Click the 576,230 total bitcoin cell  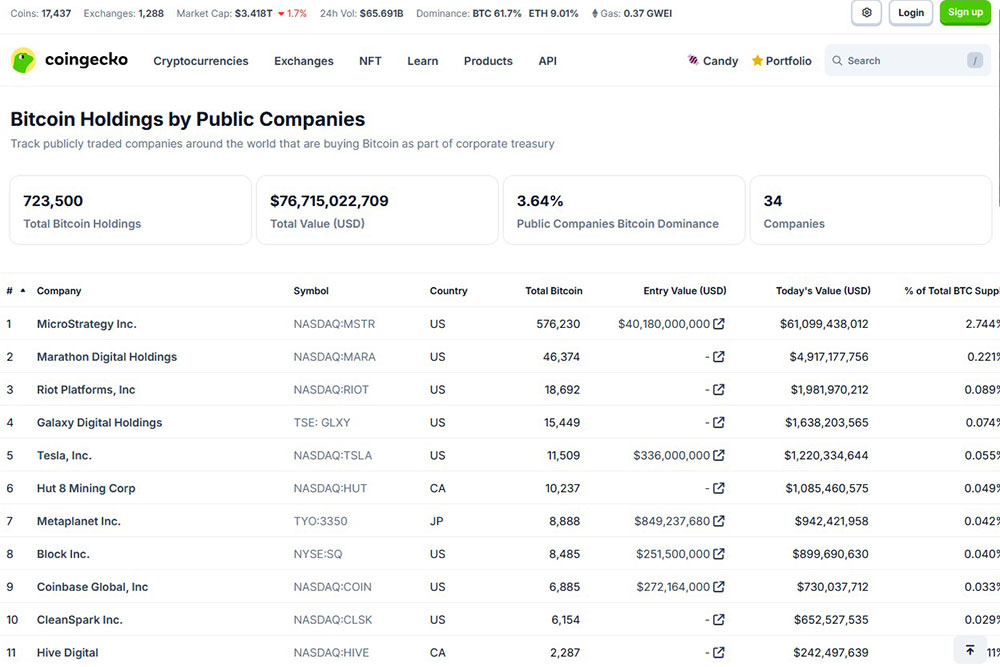tap(558, 324)
